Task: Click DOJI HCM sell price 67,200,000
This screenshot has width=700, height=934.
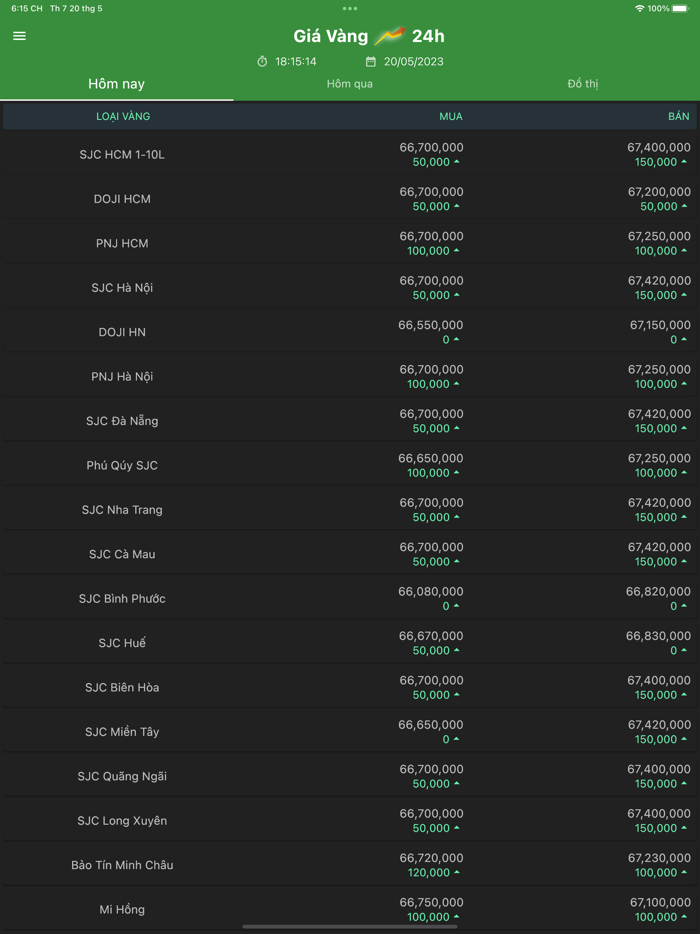Action: 659,192
